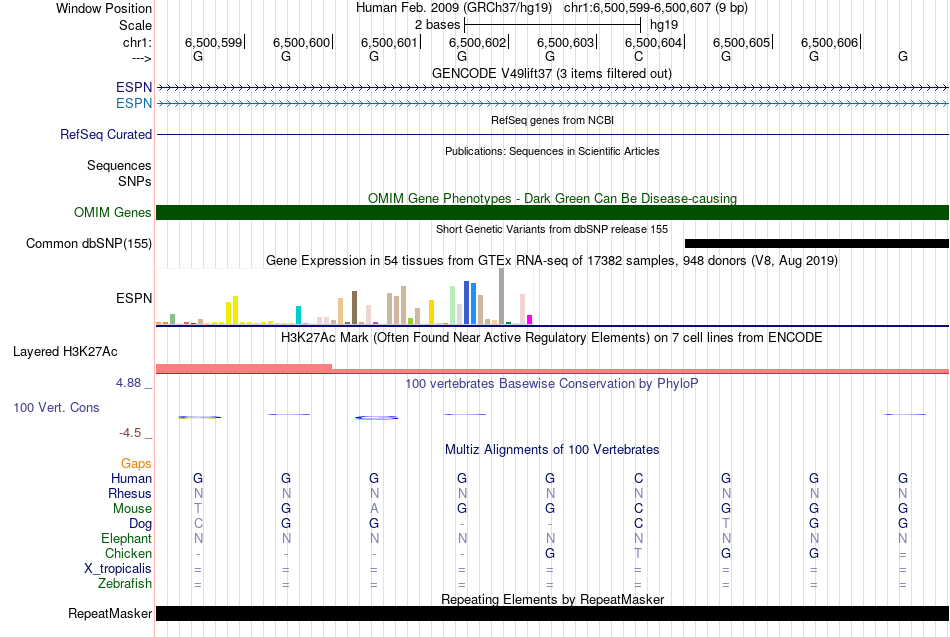Open the "Repeating Elements by RepeatMasker" track title
Screen dimensions: 950x637
[x=552, y=599]
